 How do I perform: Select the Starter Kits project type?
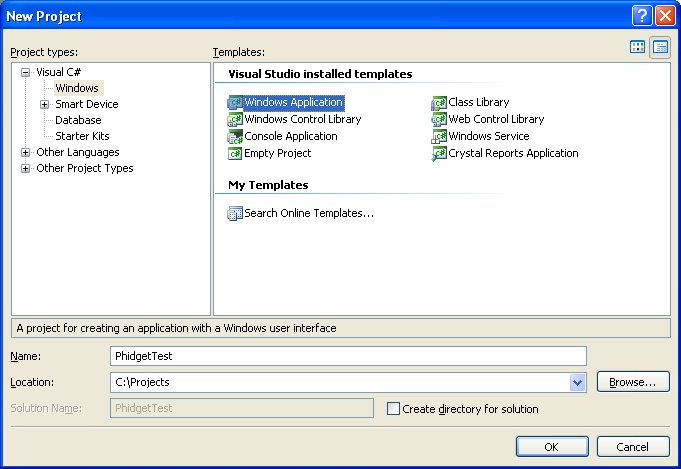(82, 136)
